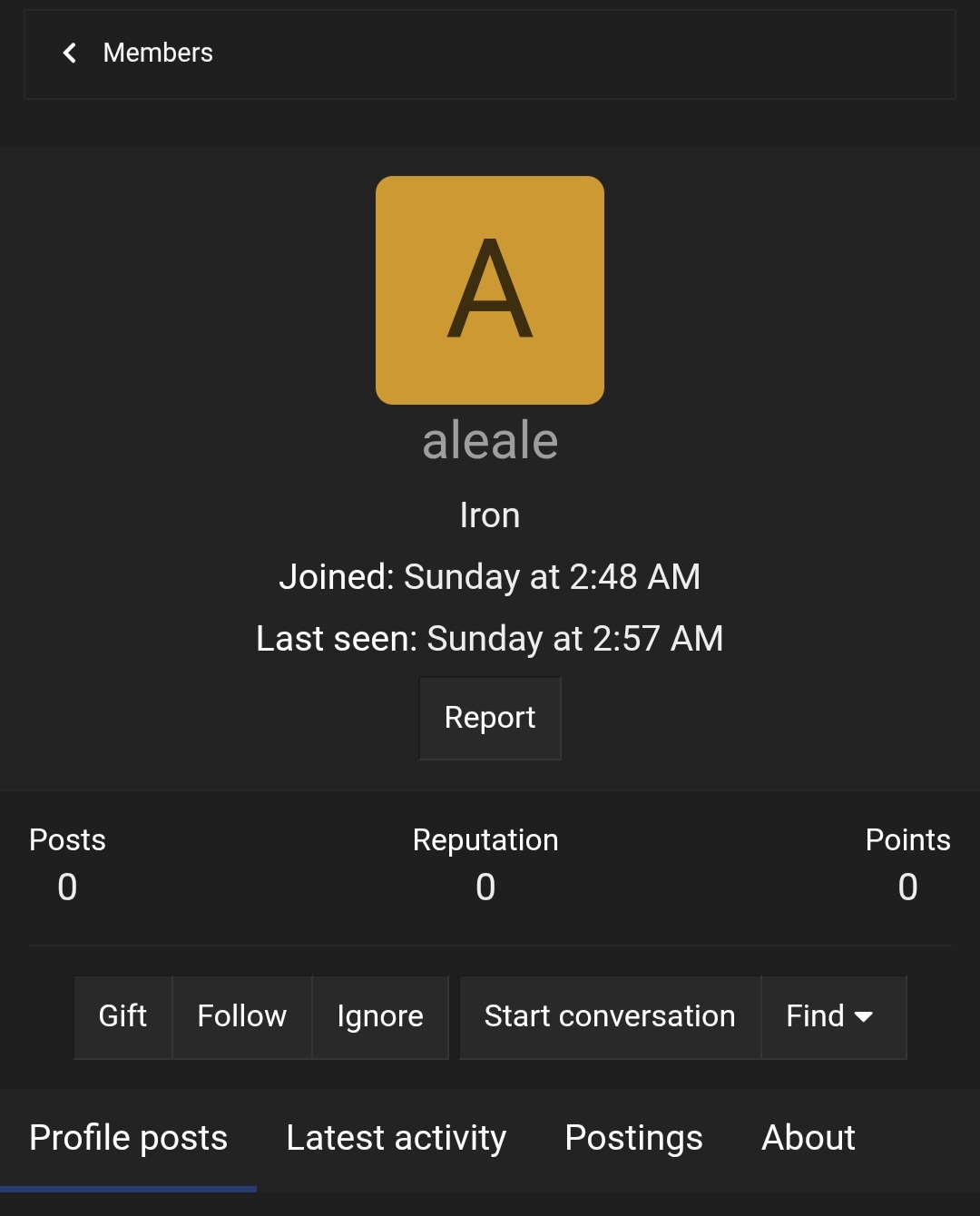Ignore this member
980x1216 pixels.
click(x=380, y=1016)
